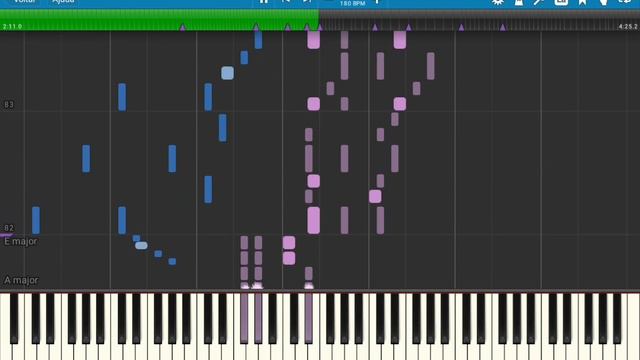Click the rightmost pressed purple piano key
Image resolution: width=640 pixels, height=360 pixels.
(309, 318)
